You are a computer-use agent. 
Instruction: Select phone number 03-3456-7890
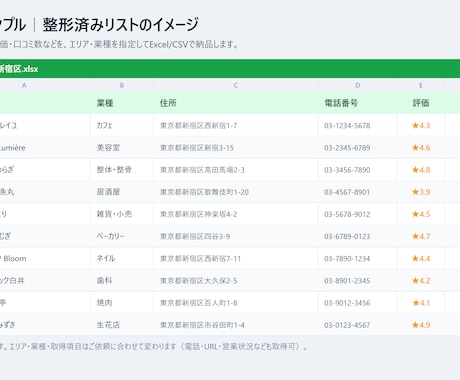[347, 170]
